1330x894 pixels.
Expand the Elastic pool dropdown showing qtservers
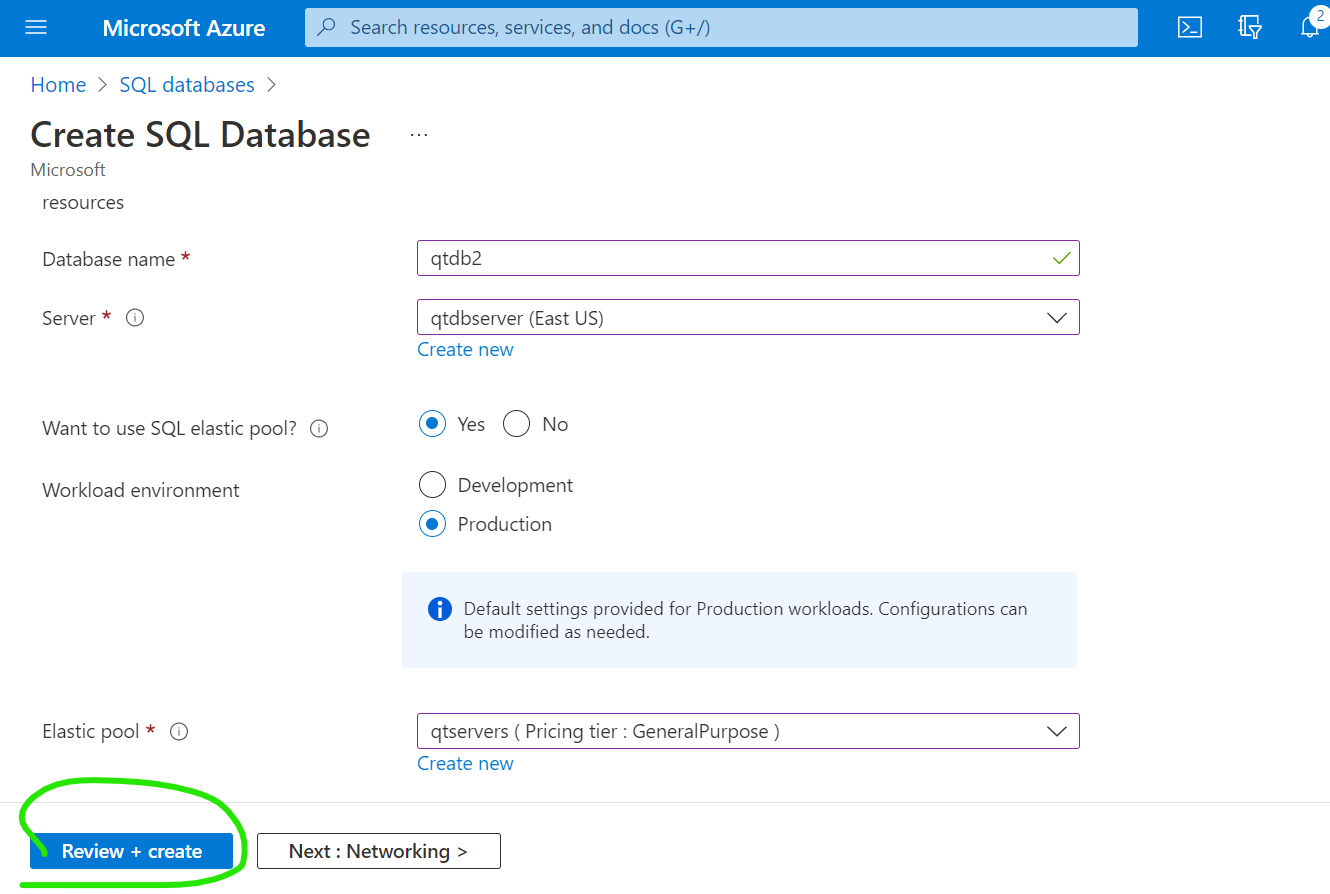coord(748,731)
